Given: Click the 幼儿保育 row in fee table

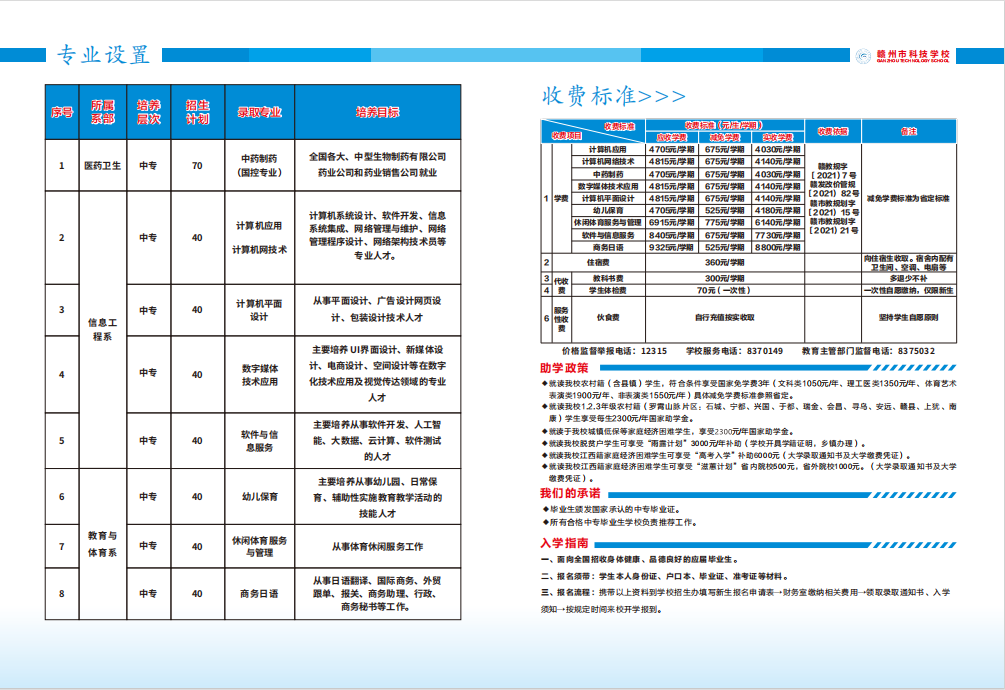Looking at the screenshot, I should coord(608,211).
